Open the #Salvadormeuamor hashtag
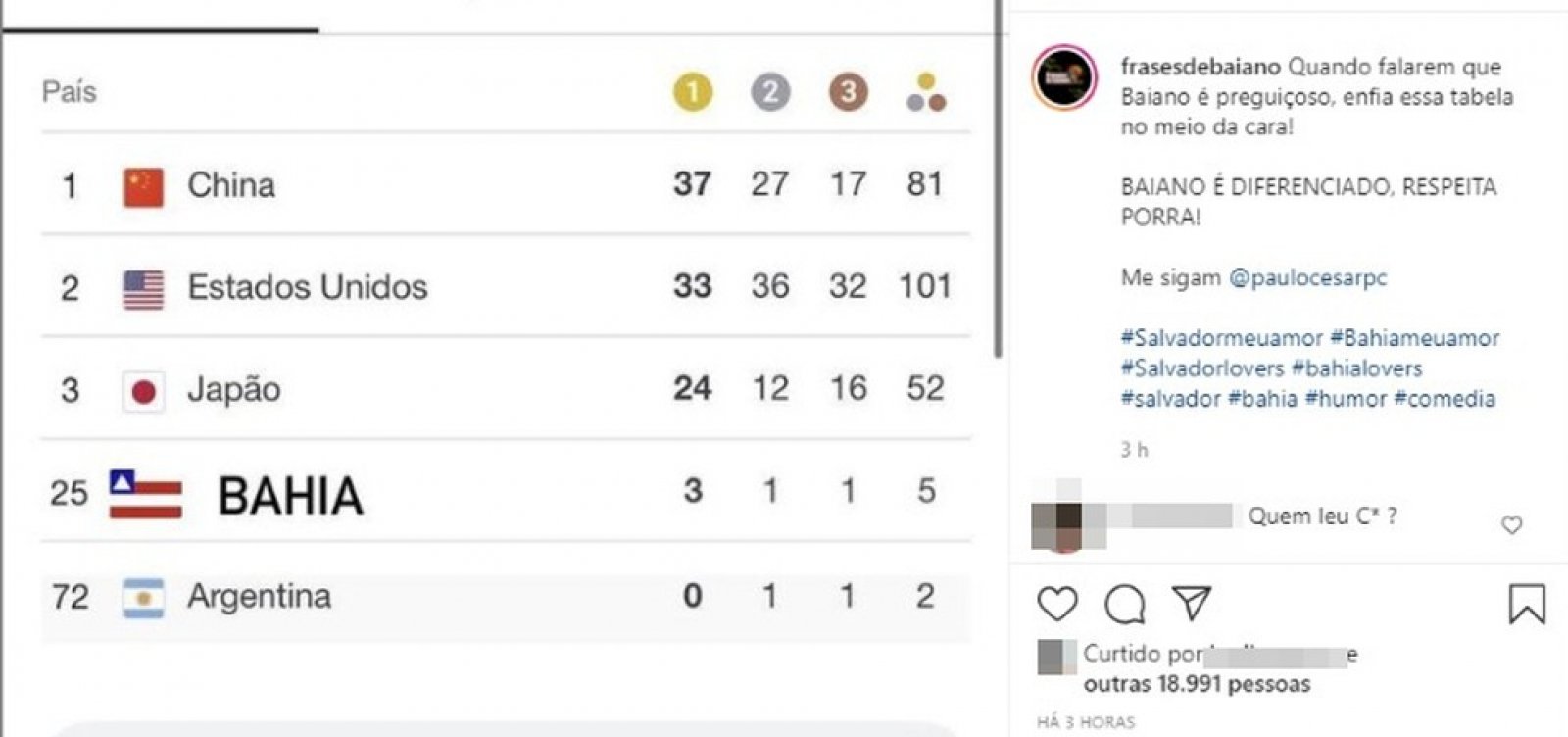Image resolution: width=1568 pixels, height=737 pixels. coord(1222,338)
